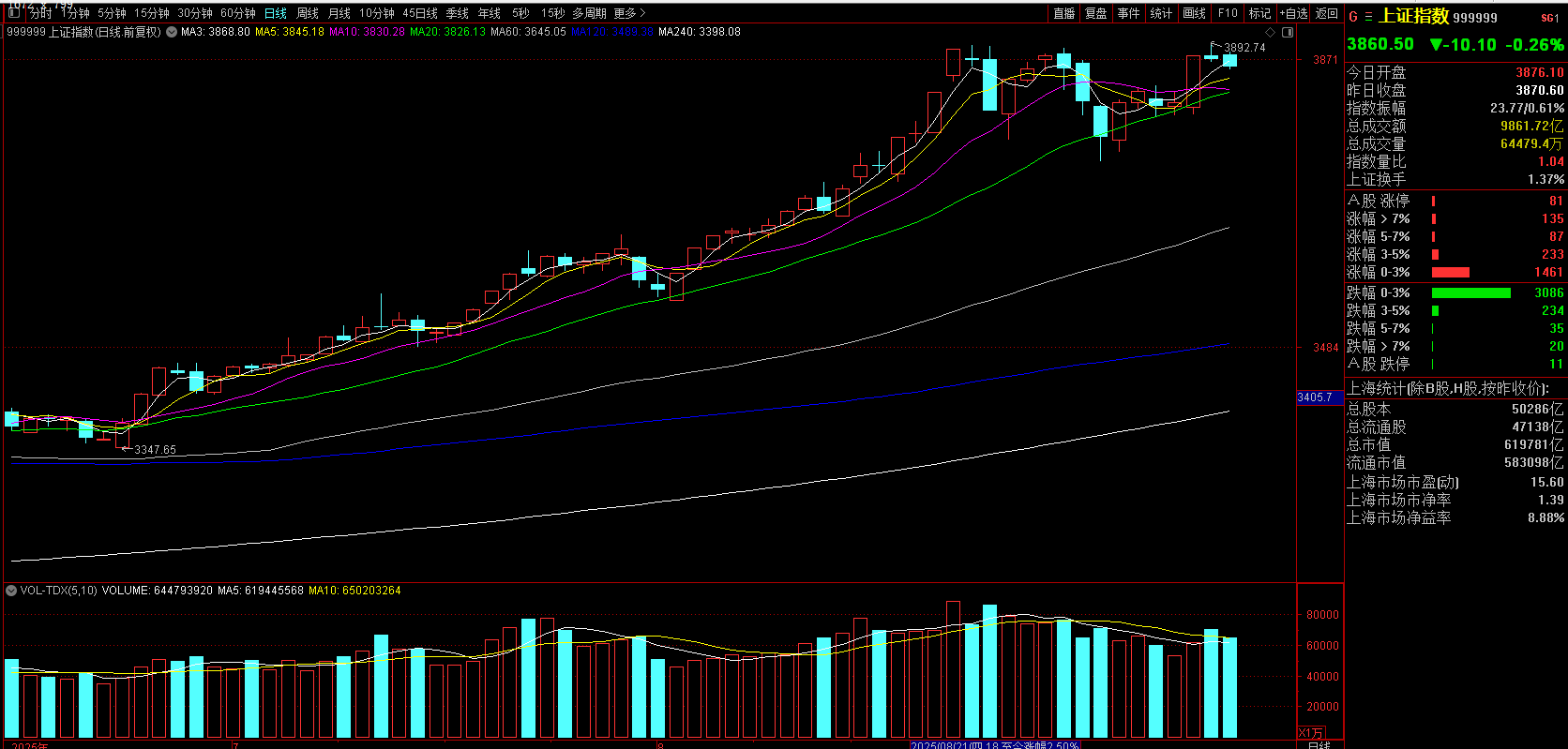
Task: Expand the 更多 period options
Action: tap(629, 13)
